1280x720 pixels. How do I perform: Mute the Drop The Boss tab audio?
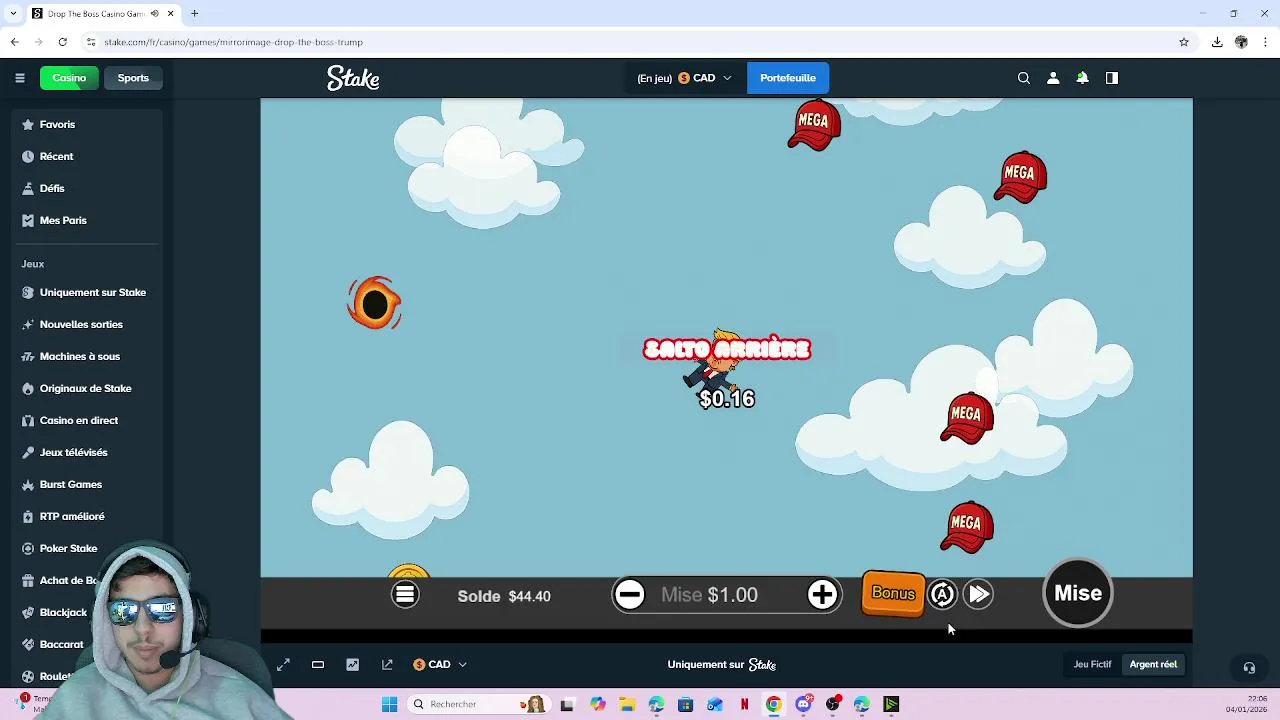point(155,13)
